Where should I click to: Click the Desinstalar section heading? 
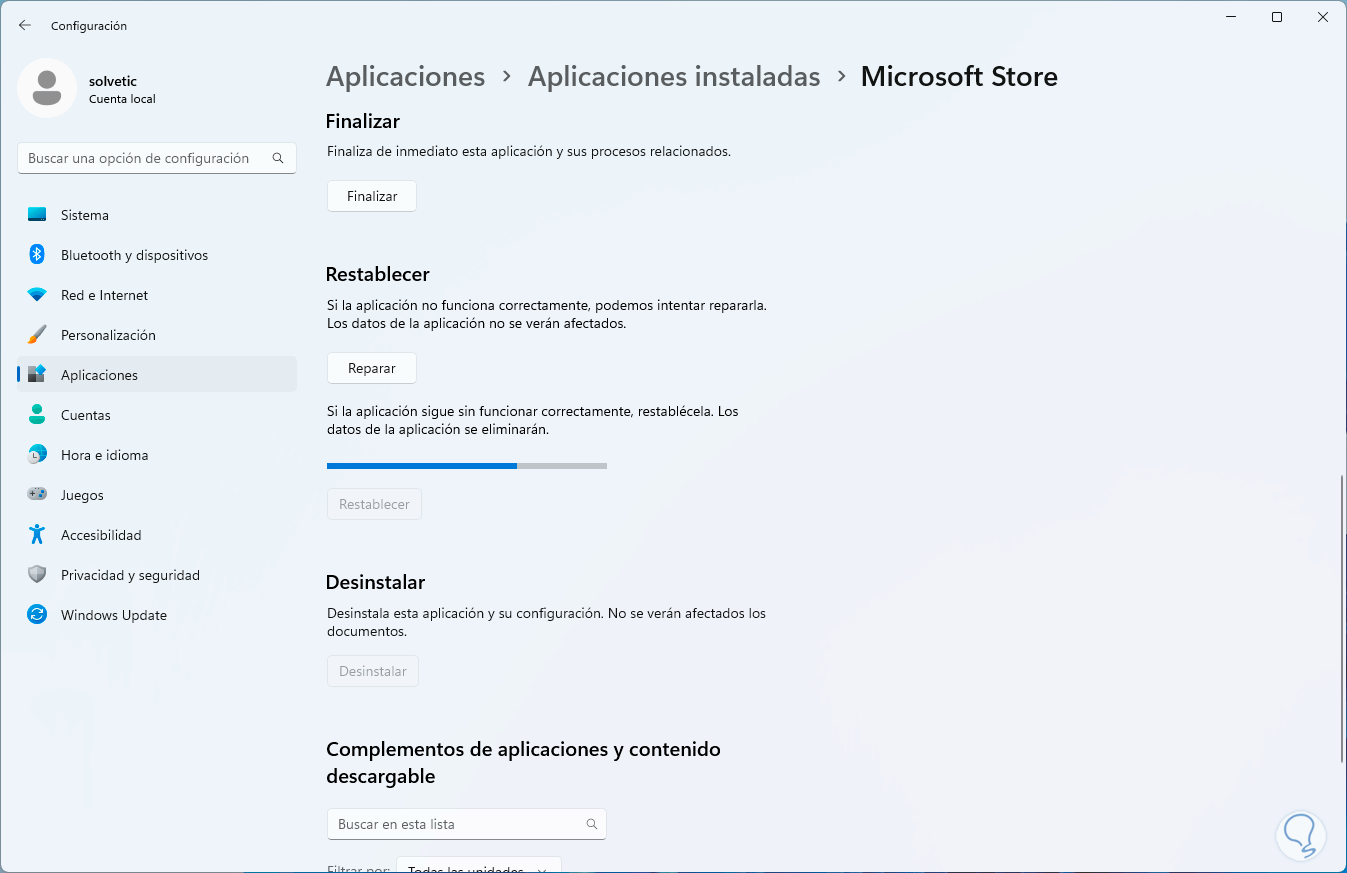tap(376, 582)
